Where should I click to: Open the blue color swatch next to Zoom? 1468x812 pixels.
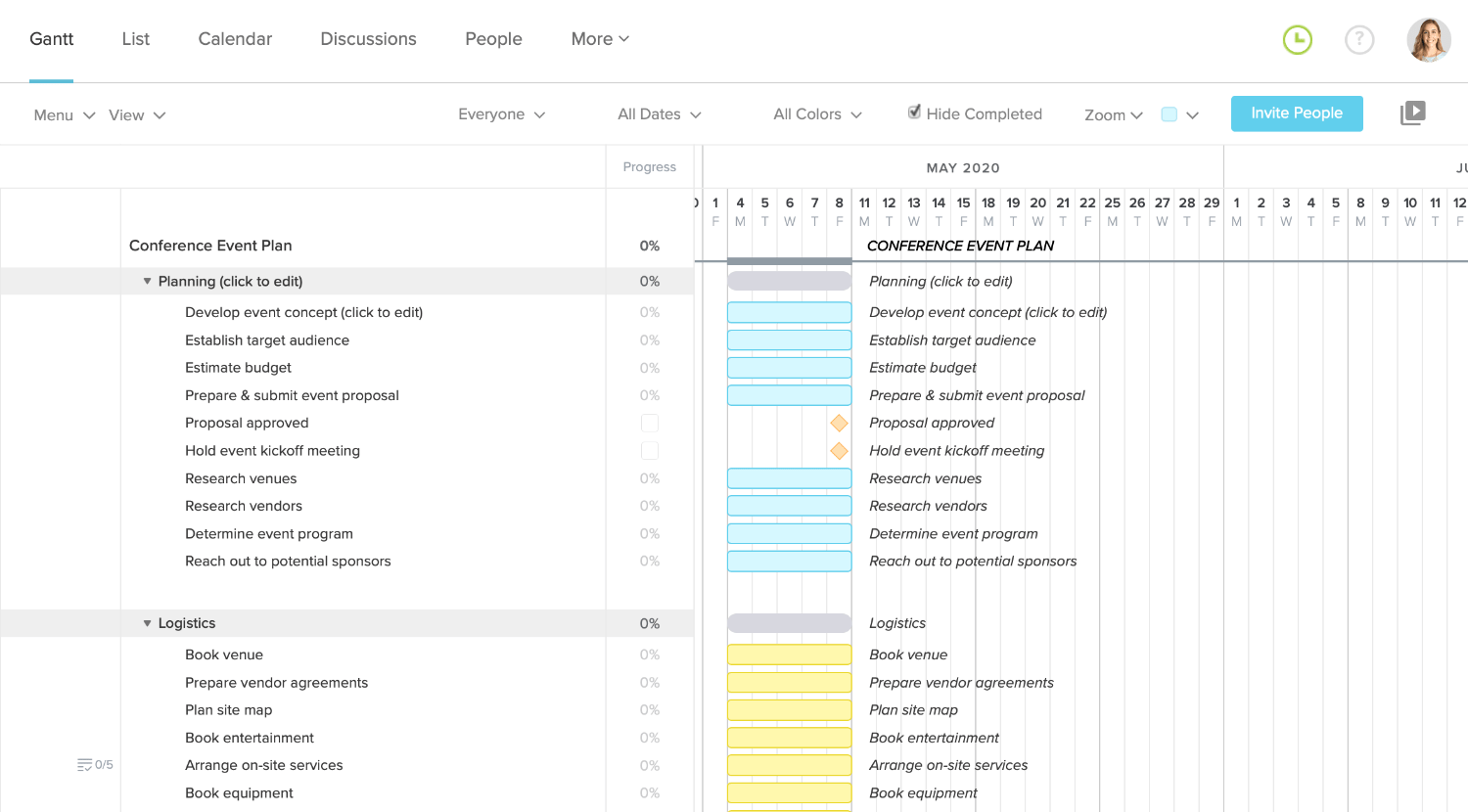(1170, 114)
